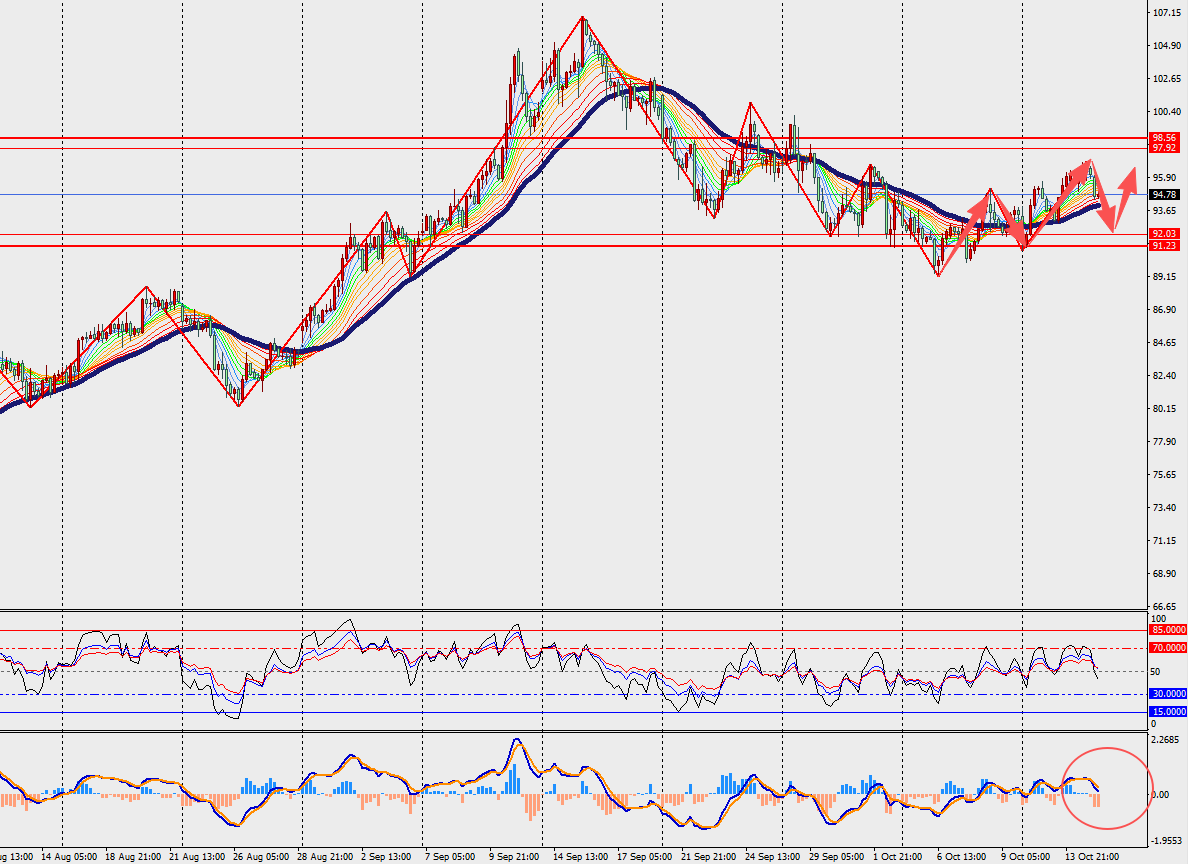Click the oscillator 70.0000 level label
Screen dimensions: 1189x864
1169,648
